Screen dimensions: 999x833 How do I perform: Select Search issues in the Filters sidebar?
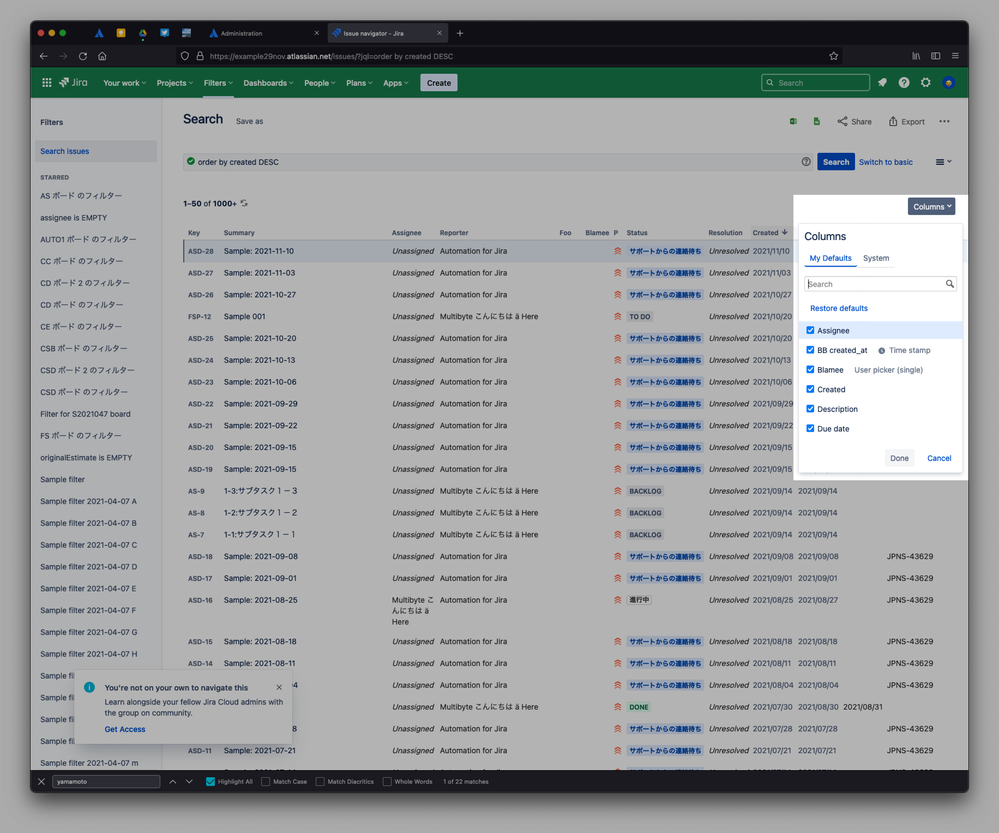pos(96,151)
